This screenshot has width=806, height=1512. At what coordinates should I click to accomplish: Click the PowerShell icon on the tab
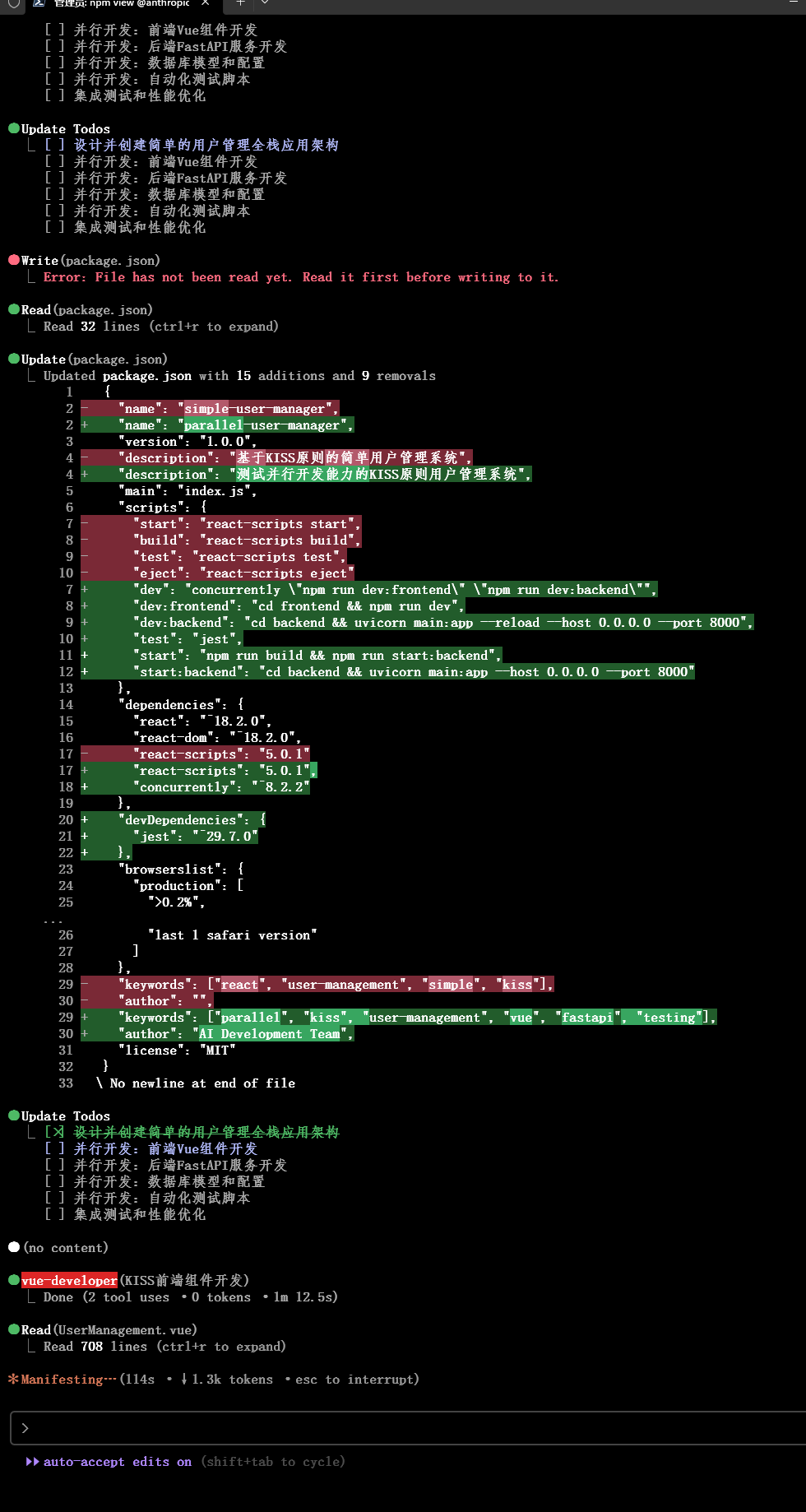click(39, 3)
